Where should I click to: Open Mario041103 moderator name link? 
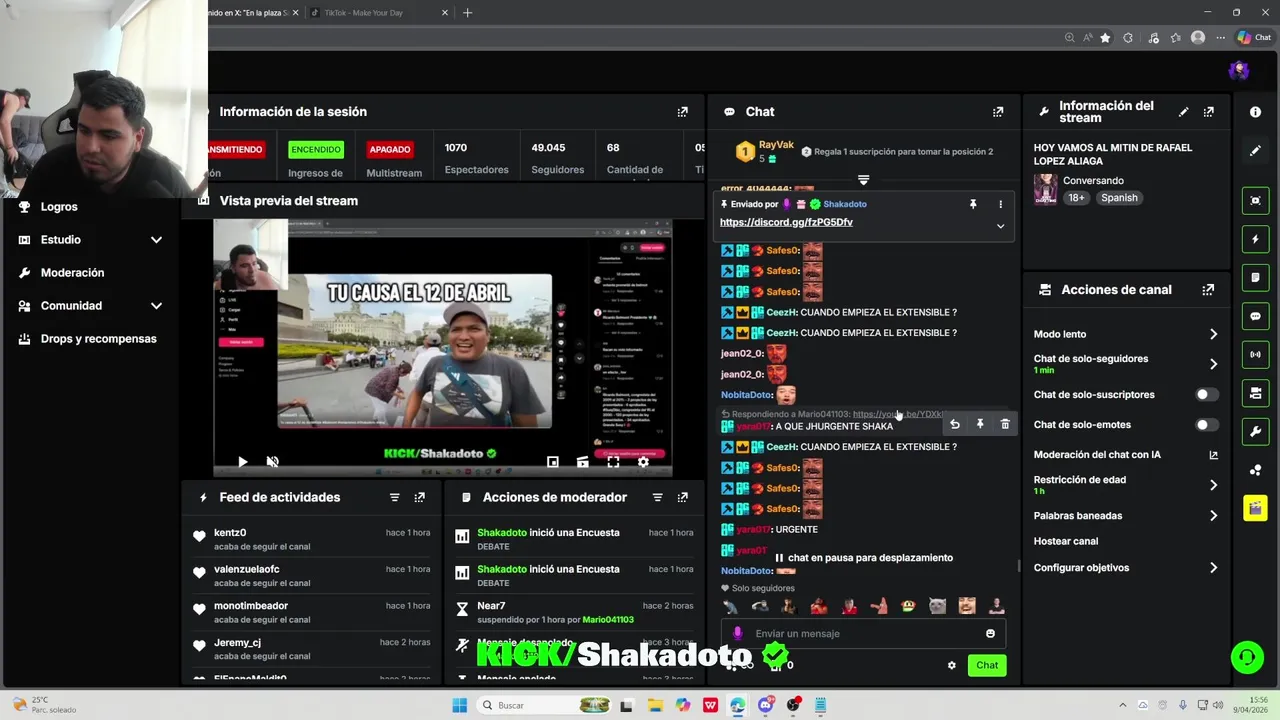[608, 620]
